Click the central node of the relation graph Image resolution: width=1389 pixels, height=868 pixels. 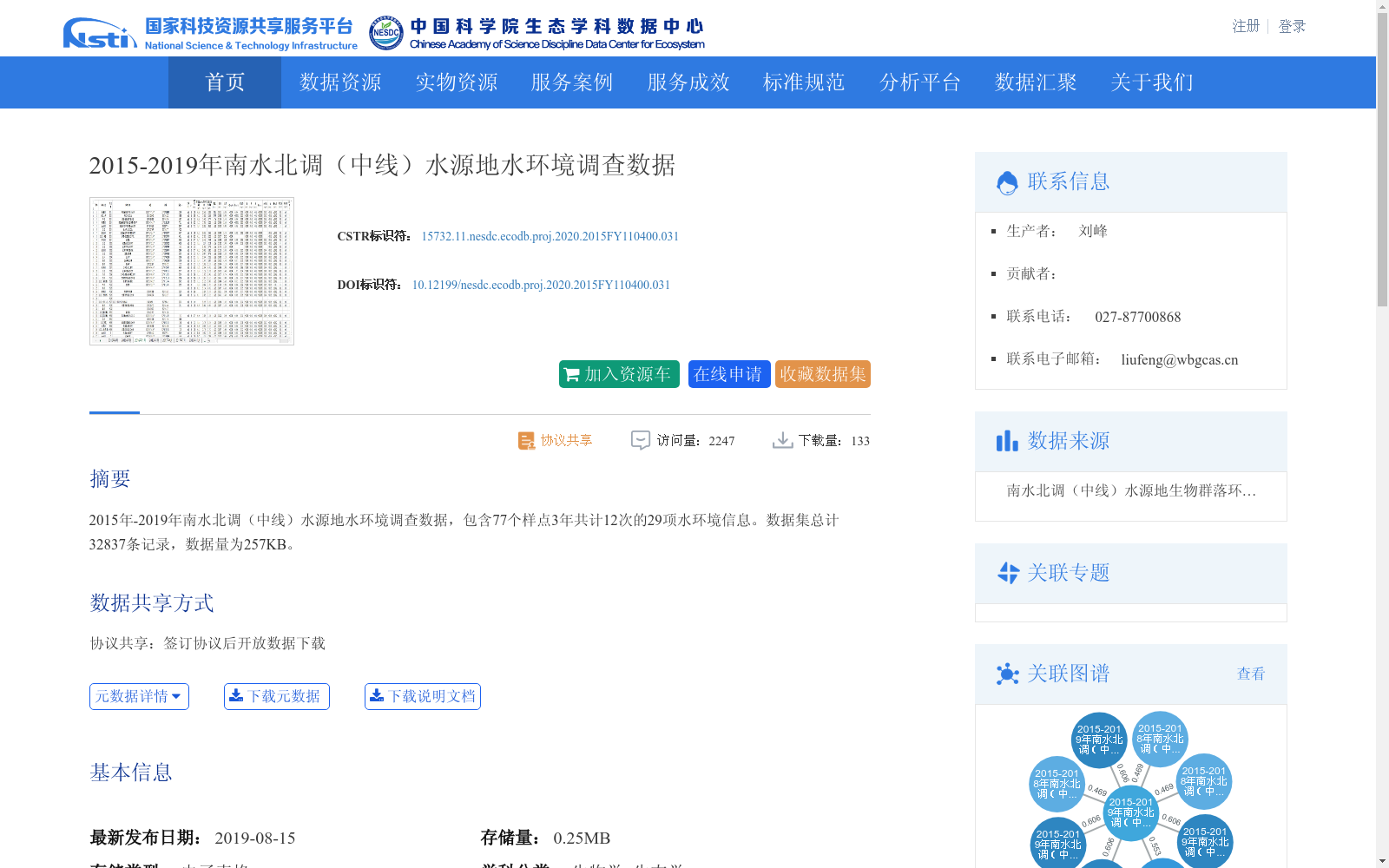point(1131,812)
